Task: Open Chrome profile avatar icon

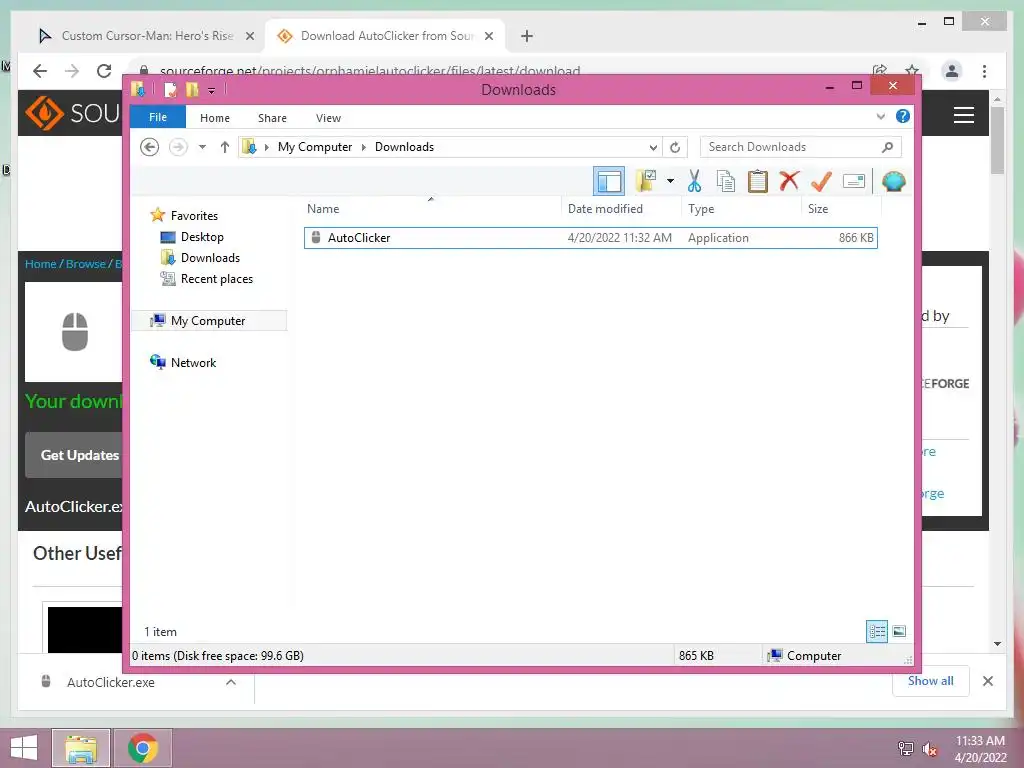Action: click(x=952, y=71)
